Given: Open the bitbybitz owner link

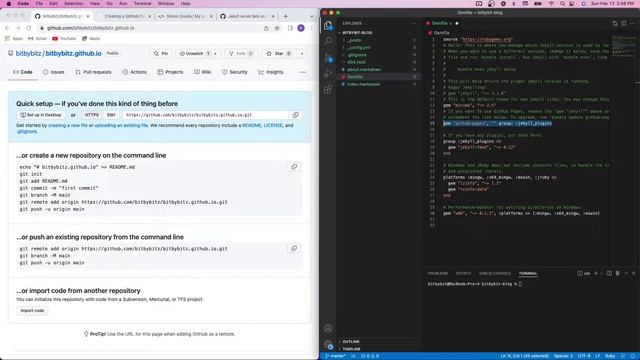Looking at the screenshot, I should click(29, 53).
